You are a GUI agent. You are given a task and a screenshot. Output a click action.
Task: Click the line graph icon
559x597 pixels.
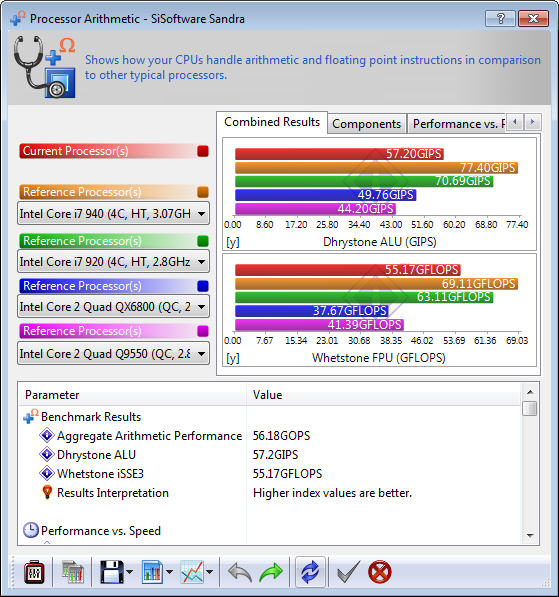[x=192, y=572]
